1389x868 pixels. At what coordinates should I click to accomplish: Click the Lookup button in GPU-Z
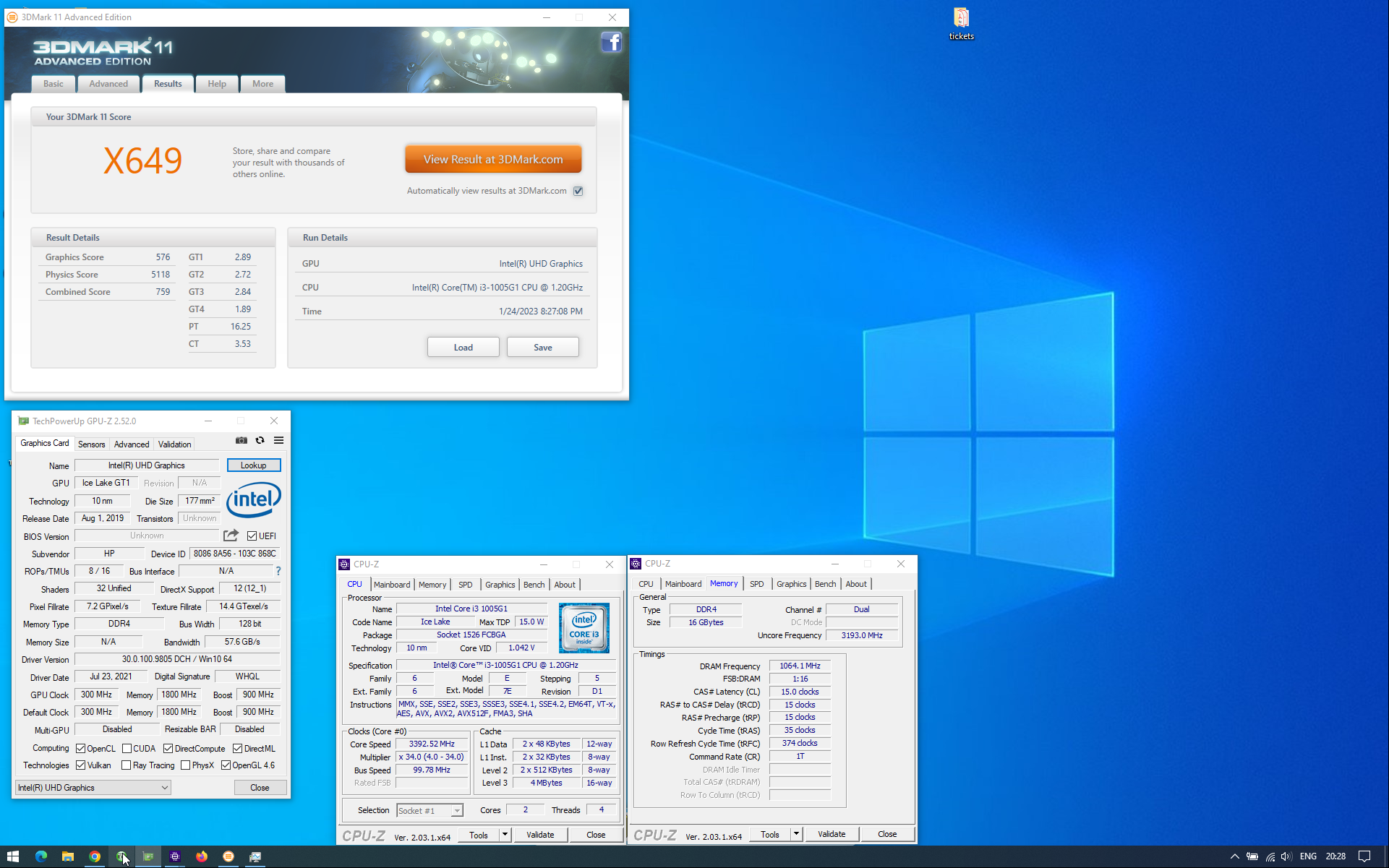point(254,465)
